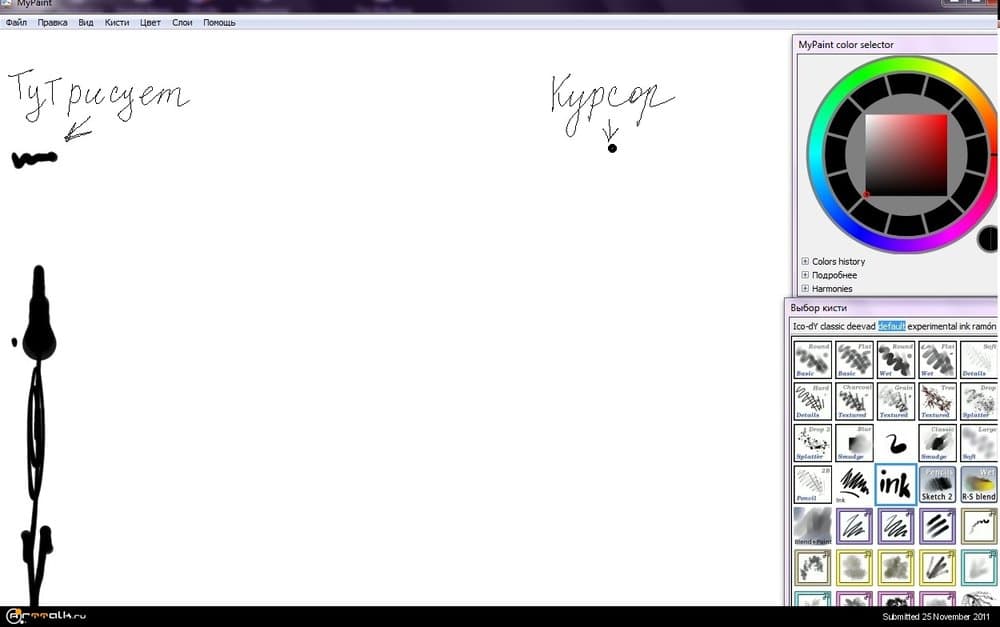This screenshot has height=627, width=1000.
Task: Pick the Tree Textured brush
Action: point(937,401)
